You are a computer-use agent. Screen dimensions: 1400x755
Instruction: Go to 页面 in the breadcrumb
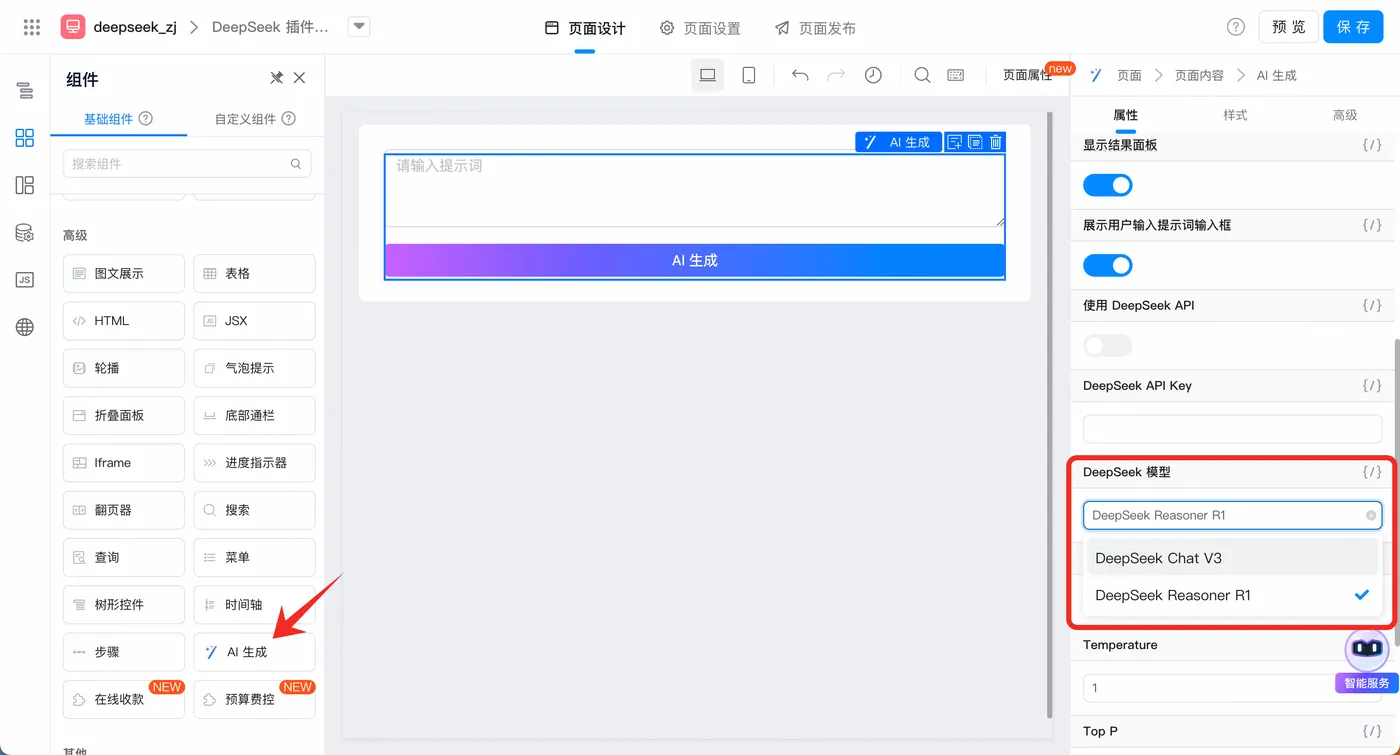click(x=1129, y=75)
